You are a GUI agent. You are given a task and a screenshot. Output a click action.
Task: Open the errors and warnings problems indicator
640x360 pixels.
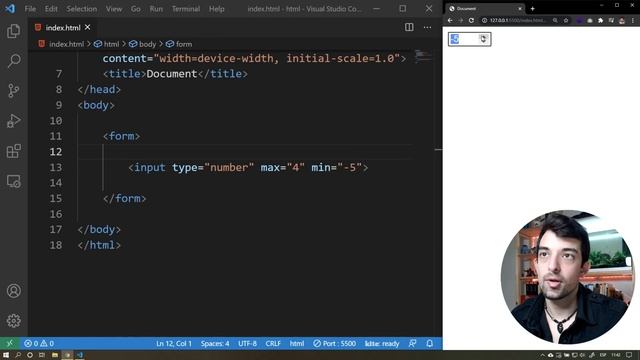click(x=39, y=343)
